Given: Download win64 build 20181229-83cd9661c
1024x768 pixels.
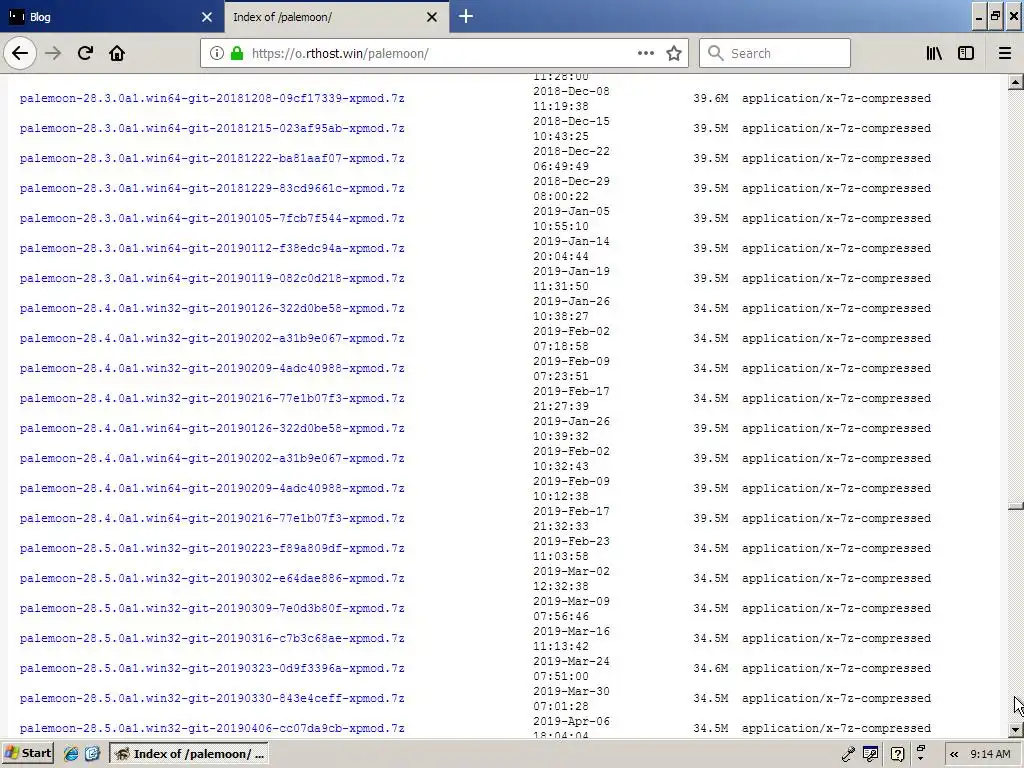Looking at the screenshot, I should coord(212,188).
